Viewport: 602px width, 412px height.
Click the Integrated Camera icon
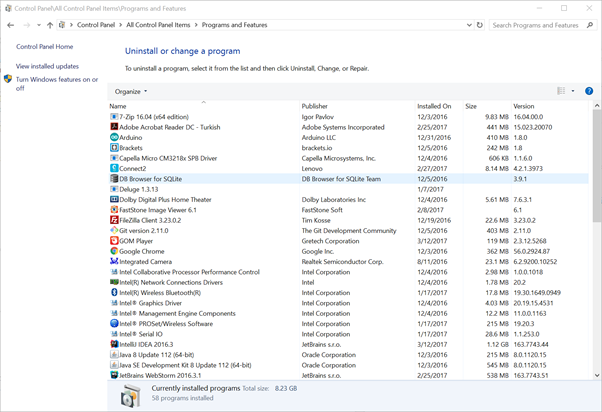click(114, 261)
